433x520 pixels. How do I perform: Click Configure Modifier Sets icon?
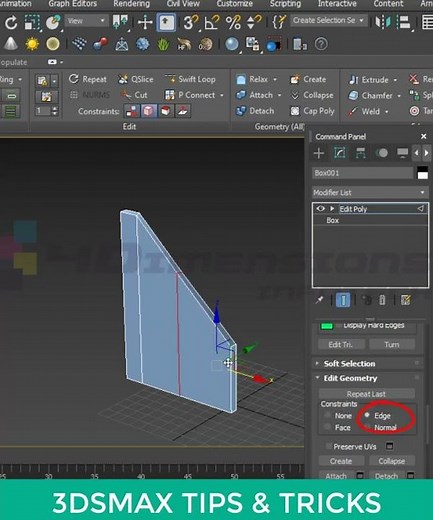(x=406, y=300)
